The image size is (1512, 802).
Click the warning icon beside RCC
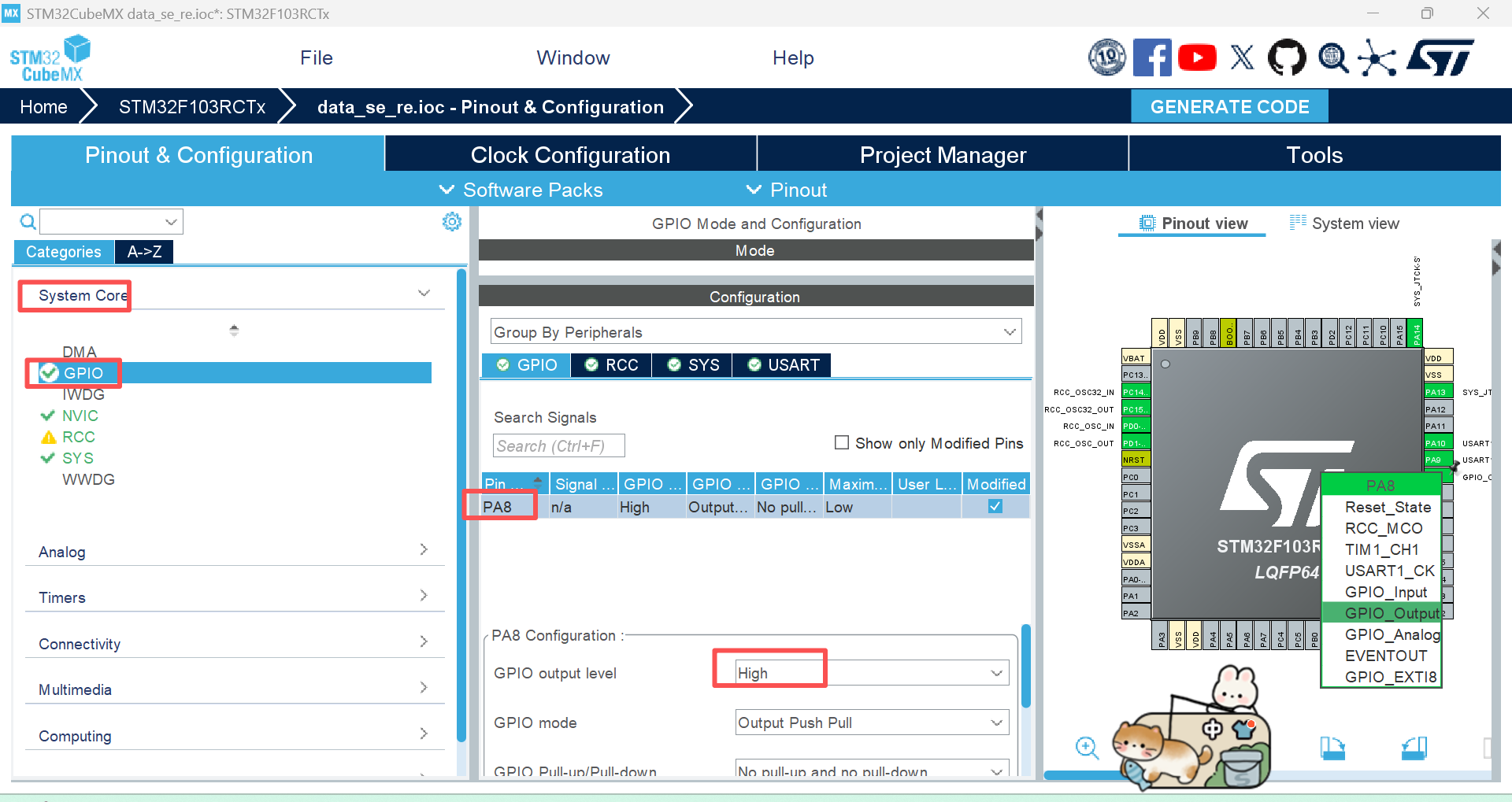coord(49,437)
